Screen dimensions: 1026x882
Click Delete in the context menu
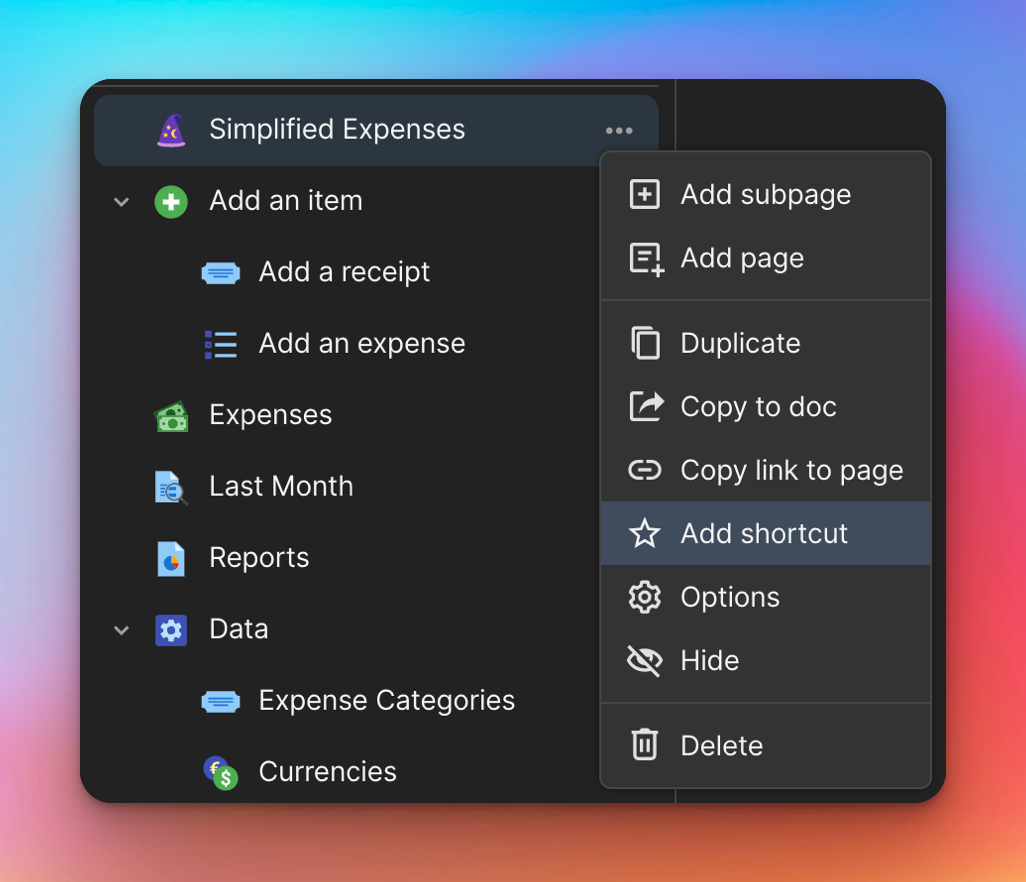click(x=721, y=746)
